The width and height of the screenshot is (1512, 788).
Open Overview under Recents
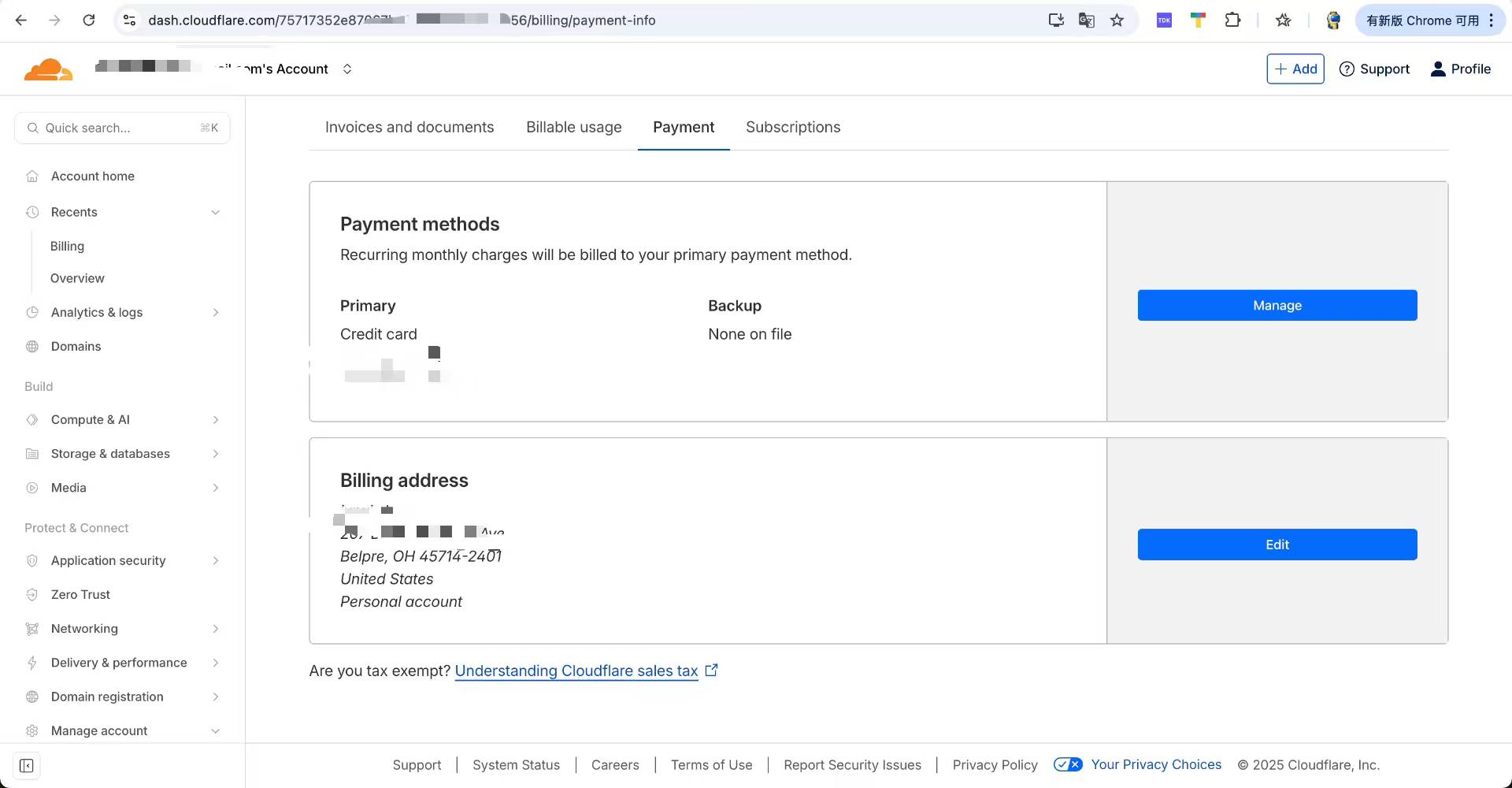(x=77, y=279)
